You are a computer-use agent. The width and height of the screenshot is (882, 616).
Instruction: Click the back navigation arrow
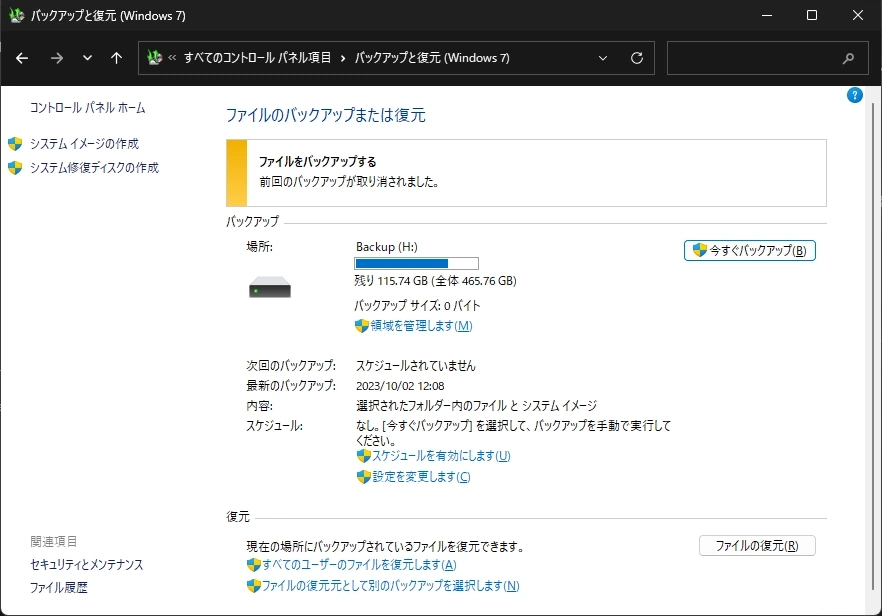pyautogui.click(x=21, y=58)
